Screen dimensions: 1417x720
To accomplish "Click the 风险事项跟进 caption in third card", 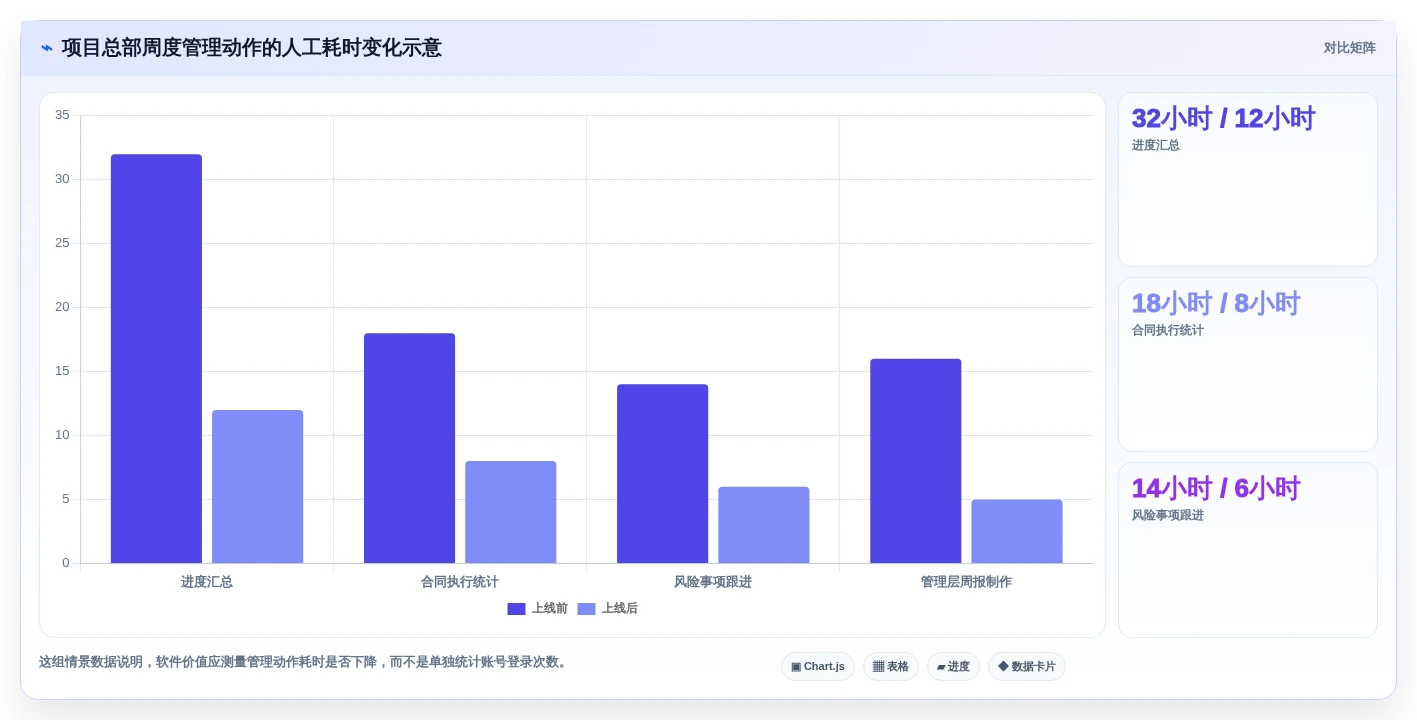I will (1168, 515).
